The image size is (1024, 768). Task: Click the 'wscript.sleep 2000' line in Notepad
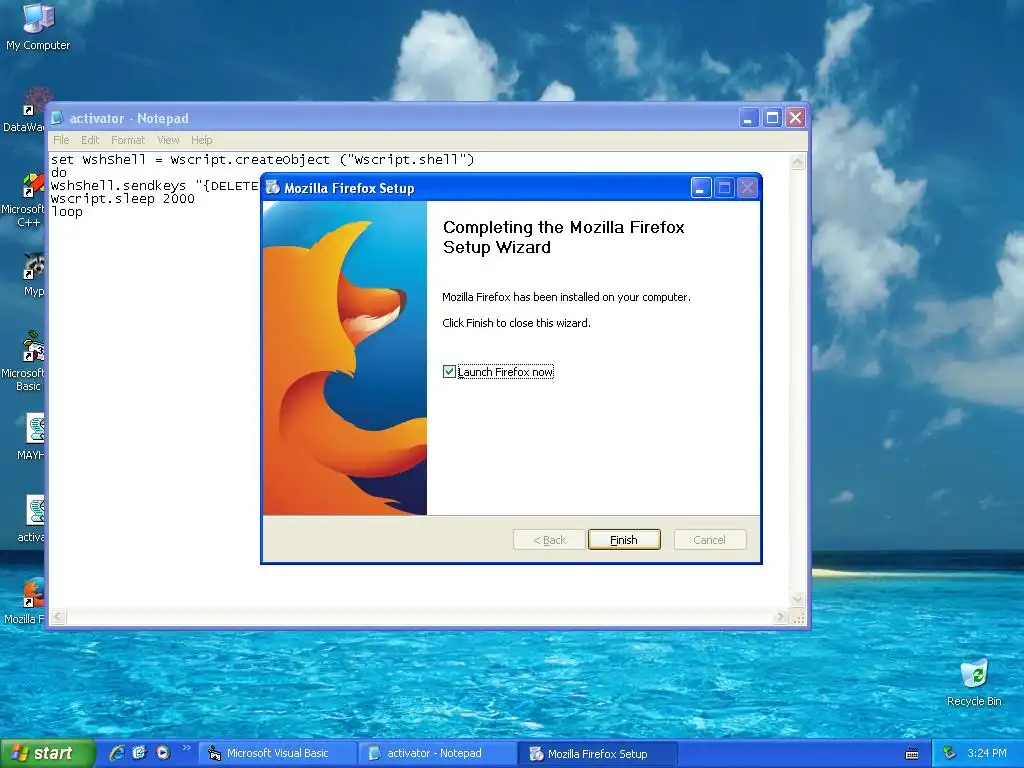pos(123,199)
